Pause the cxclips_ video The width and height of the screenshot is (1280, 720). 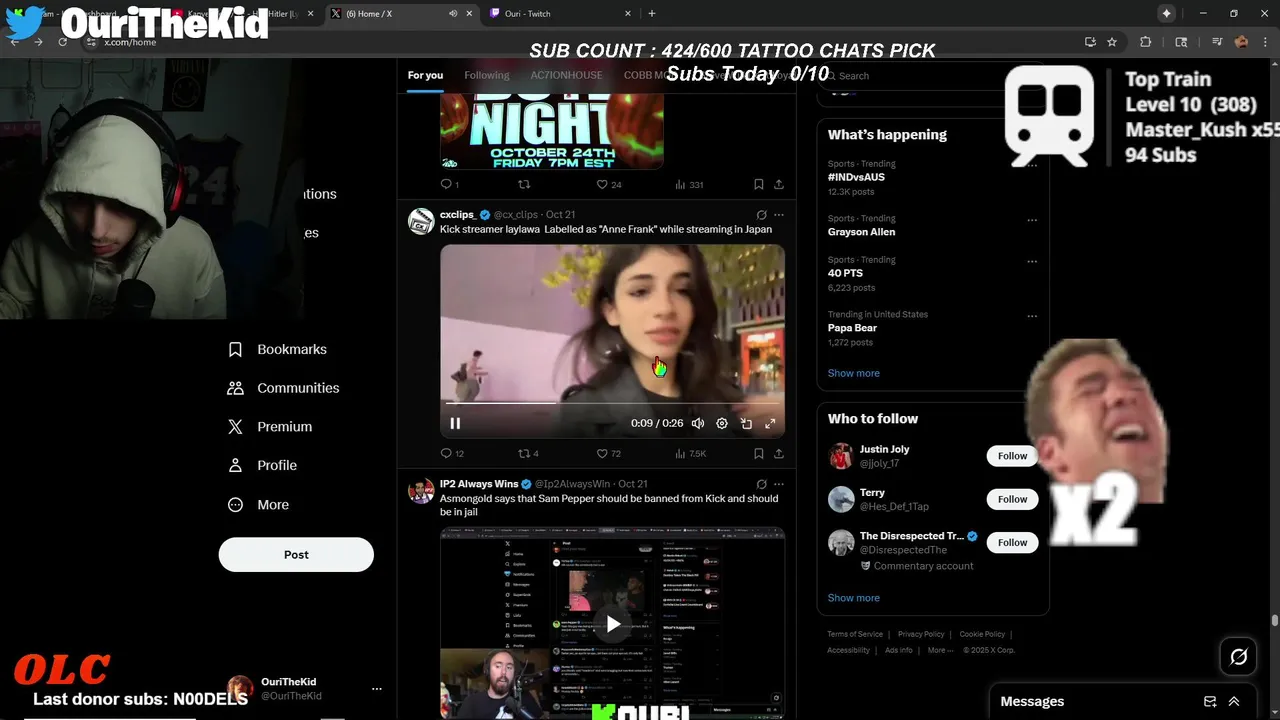(x=455, y=423)
